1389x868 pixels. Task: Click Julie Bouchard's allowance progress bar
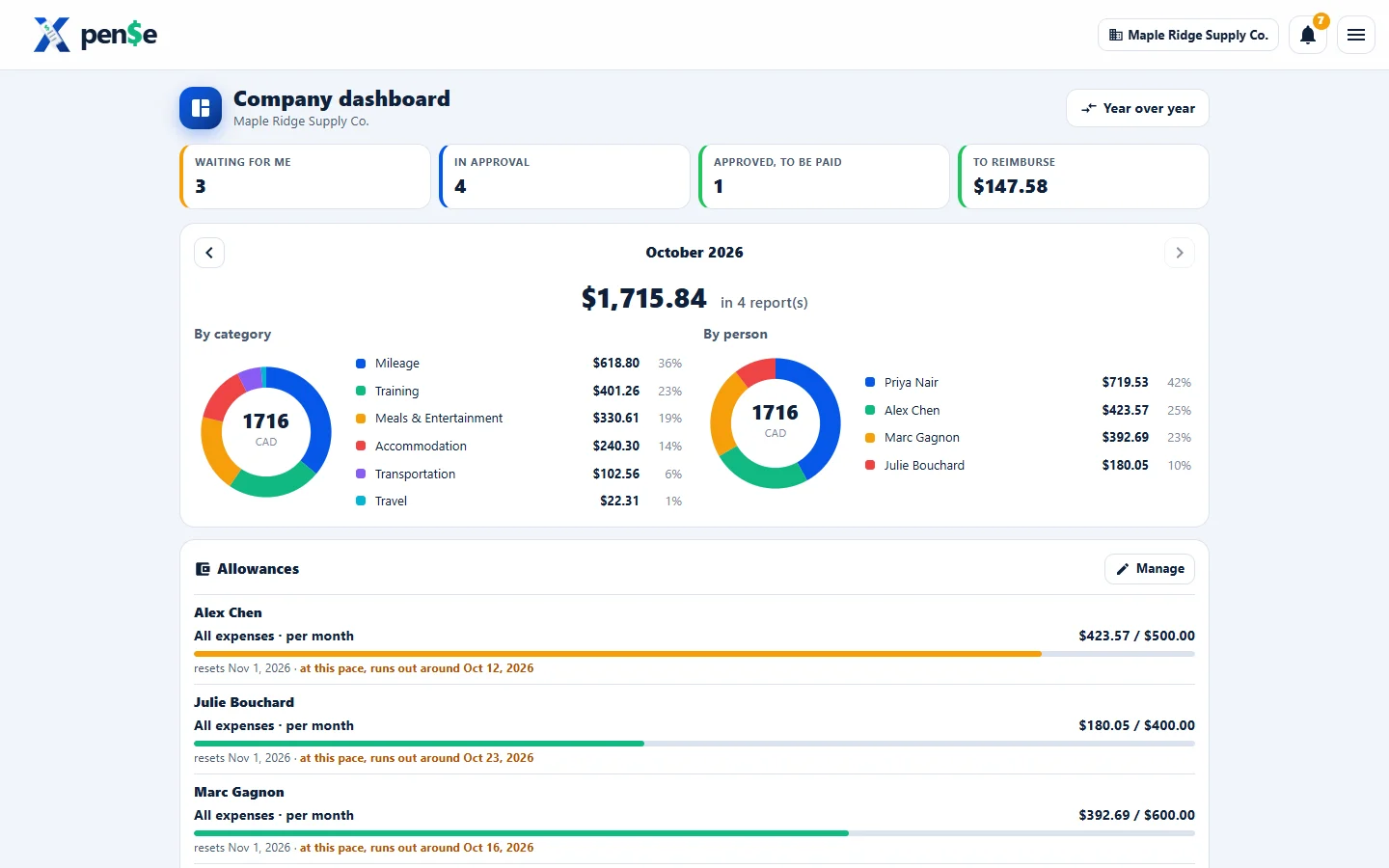click(x=694, y=744)
